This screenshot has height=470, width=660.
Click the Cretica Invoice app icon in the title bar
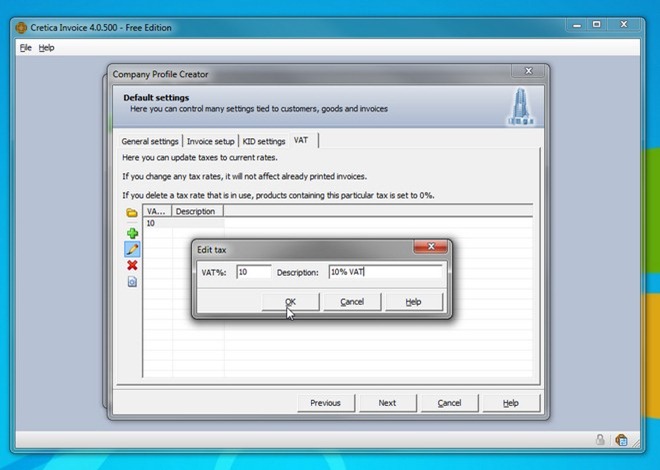(x=21, y=28)
